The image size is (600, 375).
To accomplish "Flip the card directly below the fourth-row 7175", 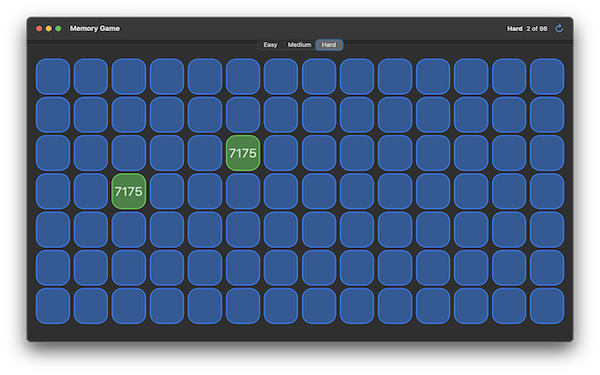I will point(129,230).
